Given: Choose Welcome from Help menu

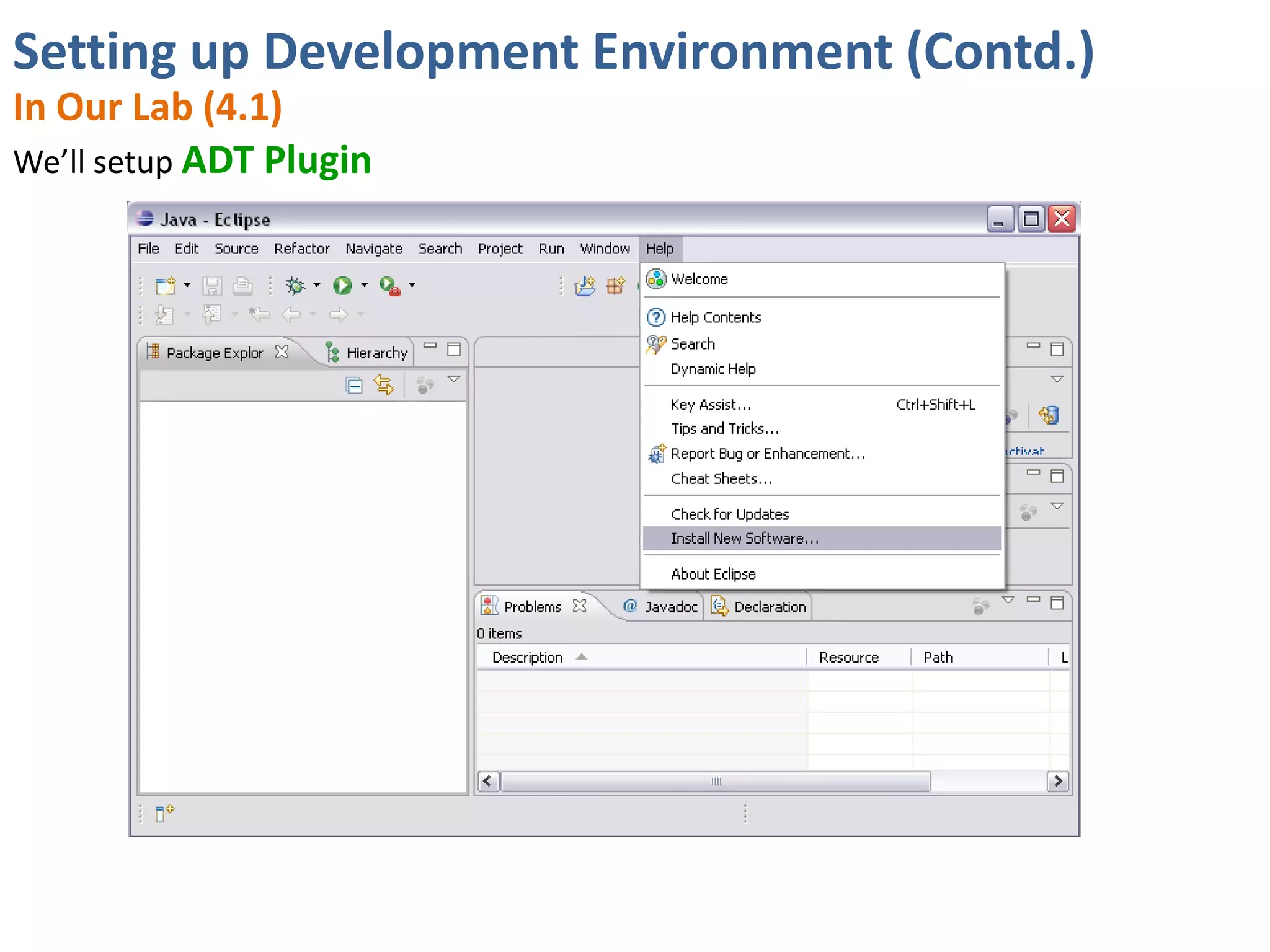Looking at the screenshot, I should coord(822,279).
